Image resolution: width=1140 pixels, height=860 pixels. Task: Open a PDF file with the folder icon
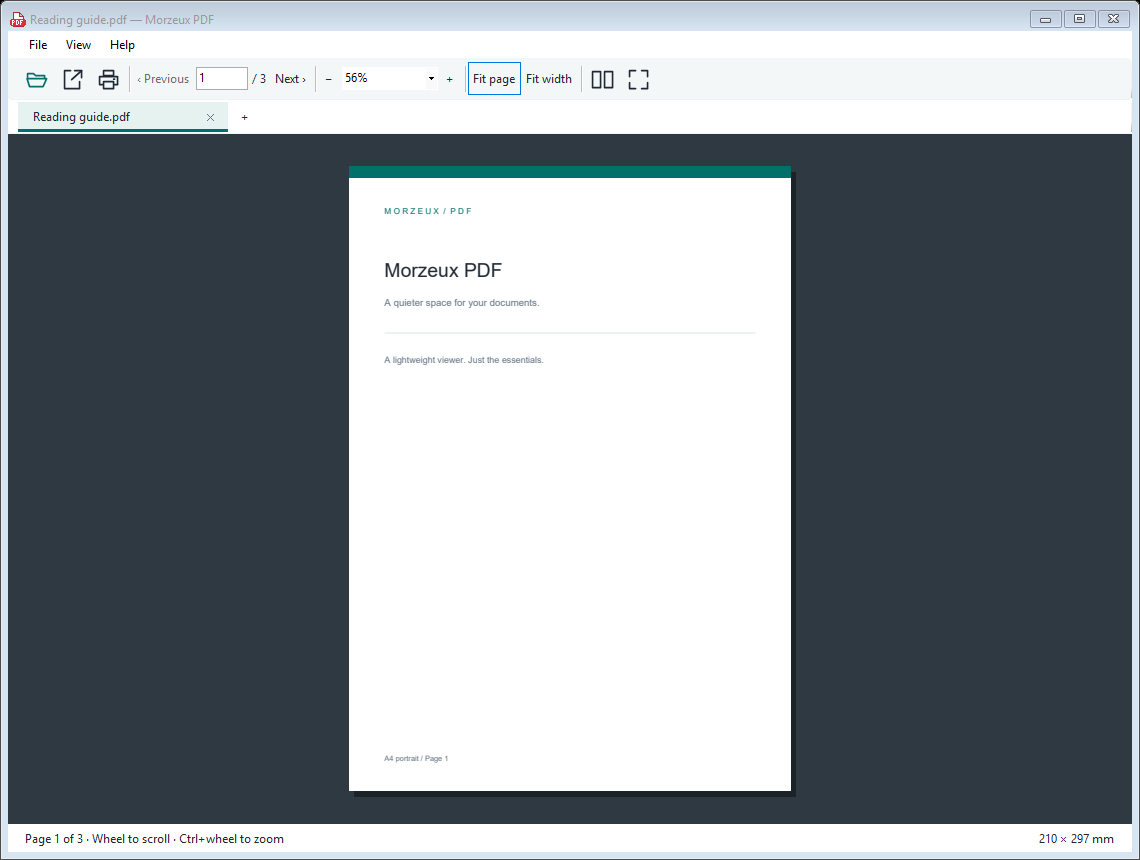pos(36,79)
